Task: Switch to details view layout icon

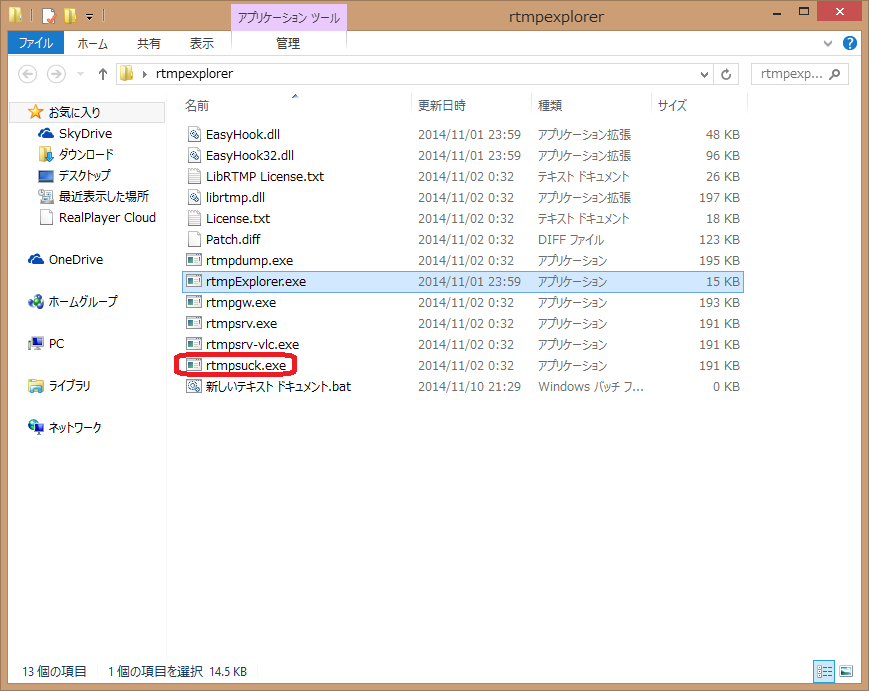Action: pos(825,671)
